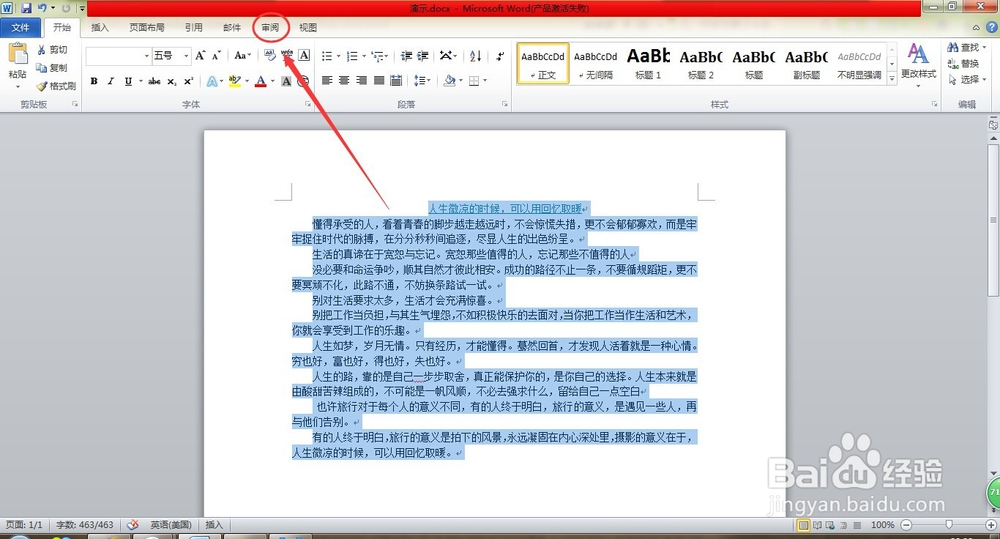Click the Enclose Characters icon

304,81
